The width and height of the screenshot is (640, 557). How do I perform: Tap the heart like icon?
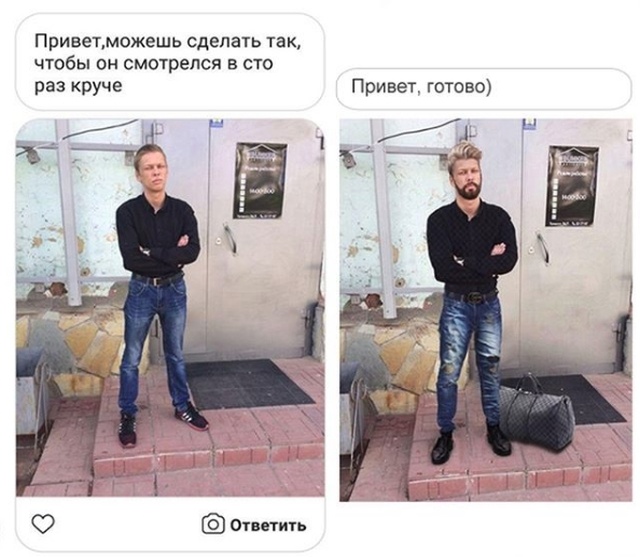pos(43,524)
